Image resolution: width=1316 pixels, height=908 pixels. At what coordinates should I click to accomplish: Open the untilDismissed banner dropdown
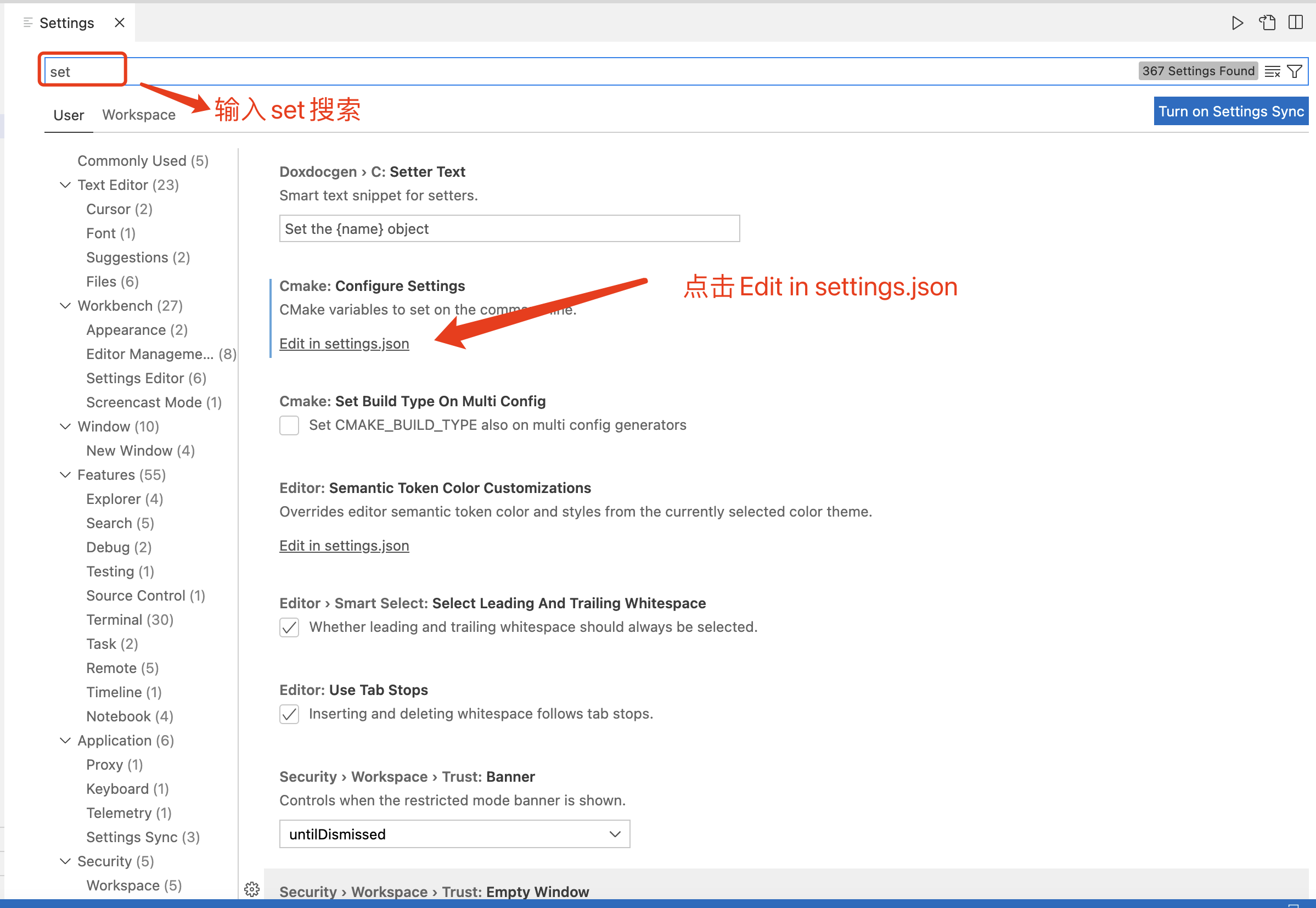(454, 834)
